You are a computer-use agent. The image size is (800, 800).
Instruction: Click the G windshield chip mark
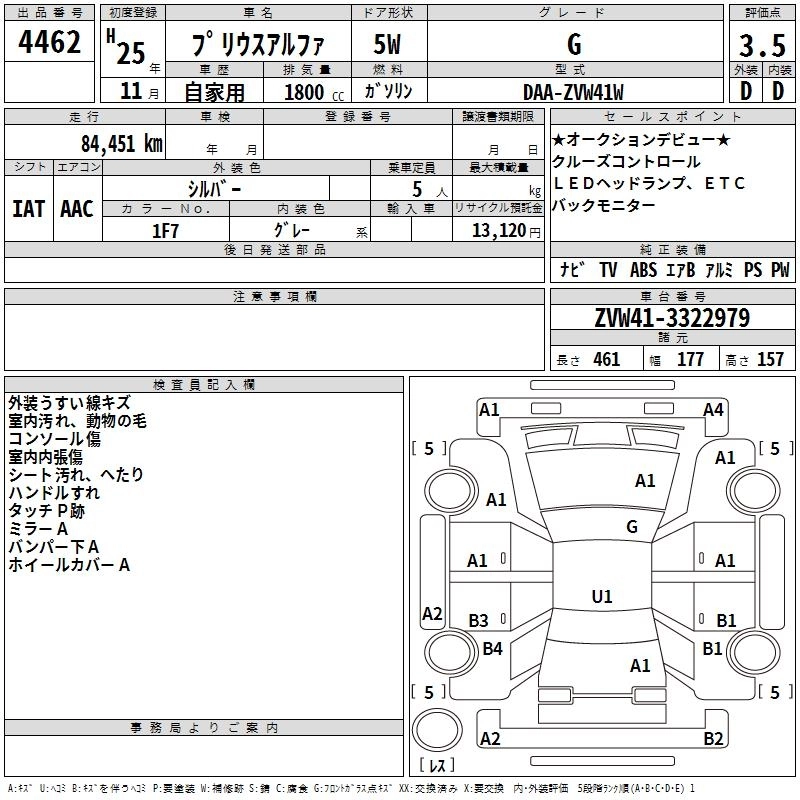tap(631, 526)
